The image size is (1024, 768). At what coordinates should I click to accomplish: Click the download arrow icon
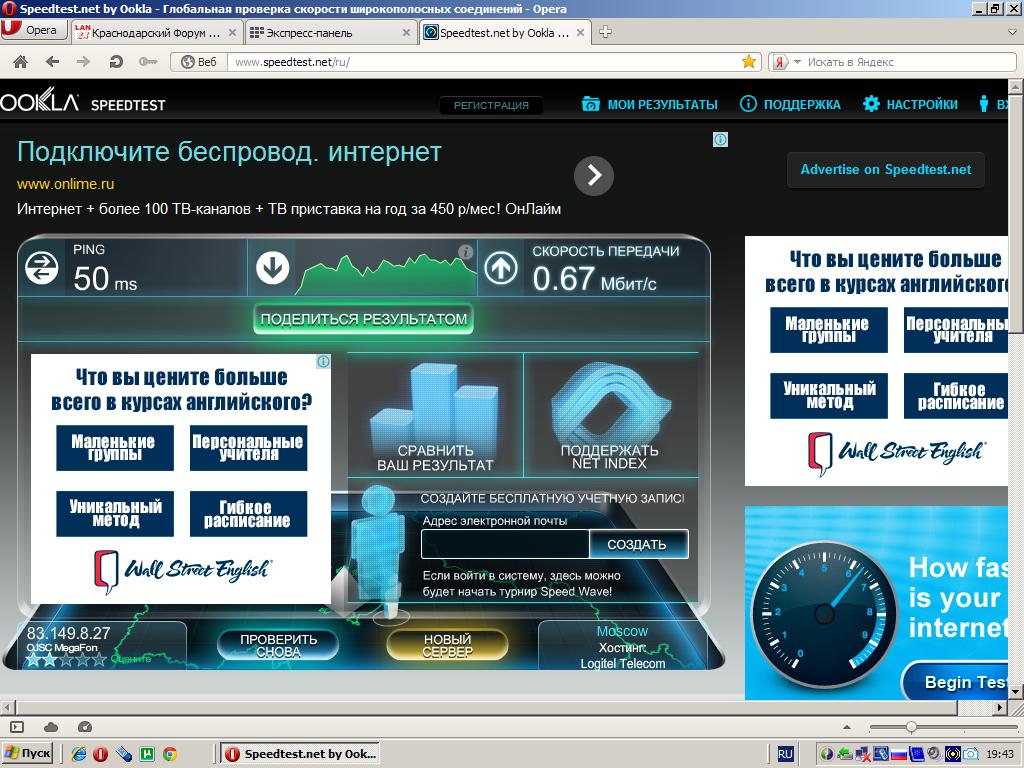point(272,268)
